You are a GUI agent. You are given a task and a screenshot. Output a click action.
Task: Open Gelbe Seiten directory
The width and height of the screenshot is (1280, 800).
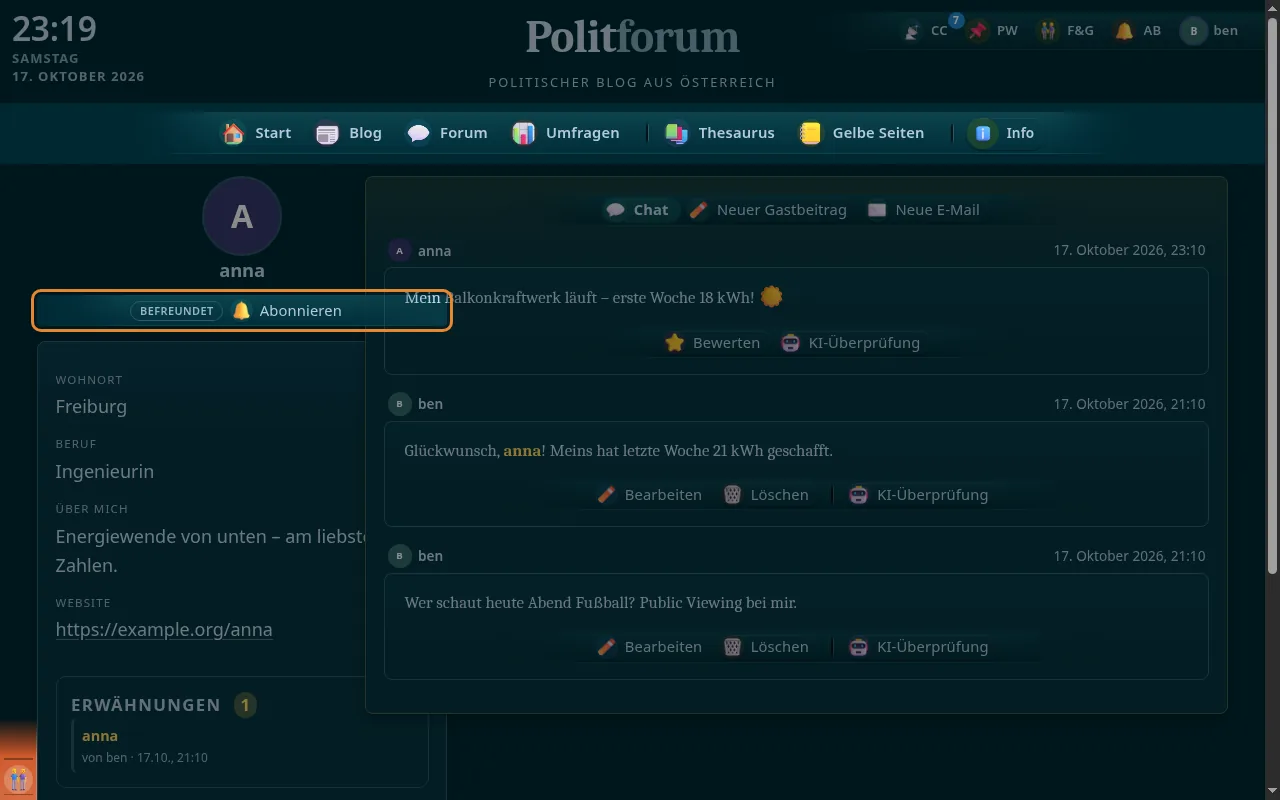[862, 133]
